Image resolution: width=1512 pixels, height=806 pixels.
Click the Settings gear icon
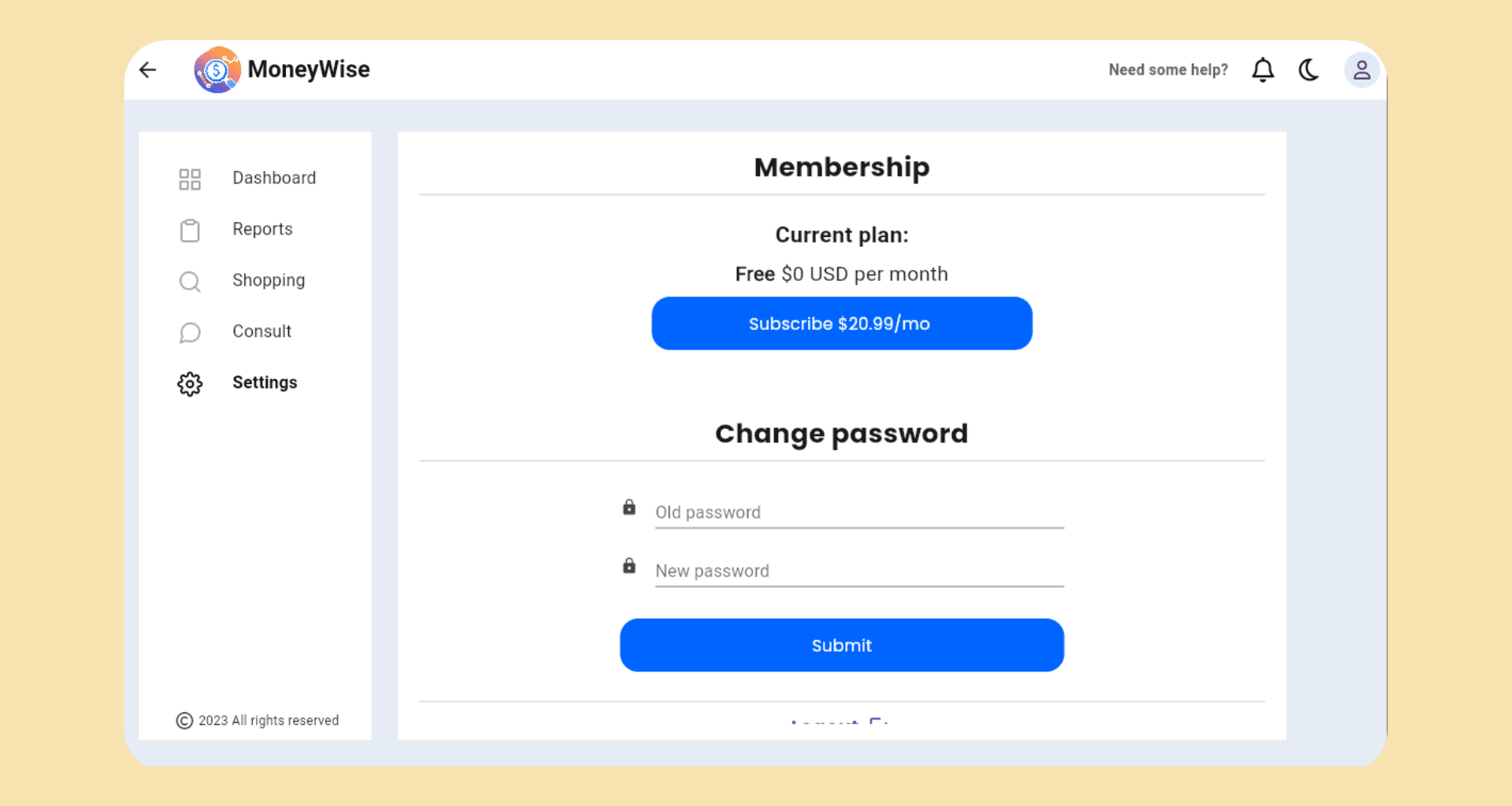tap(190, 383)
